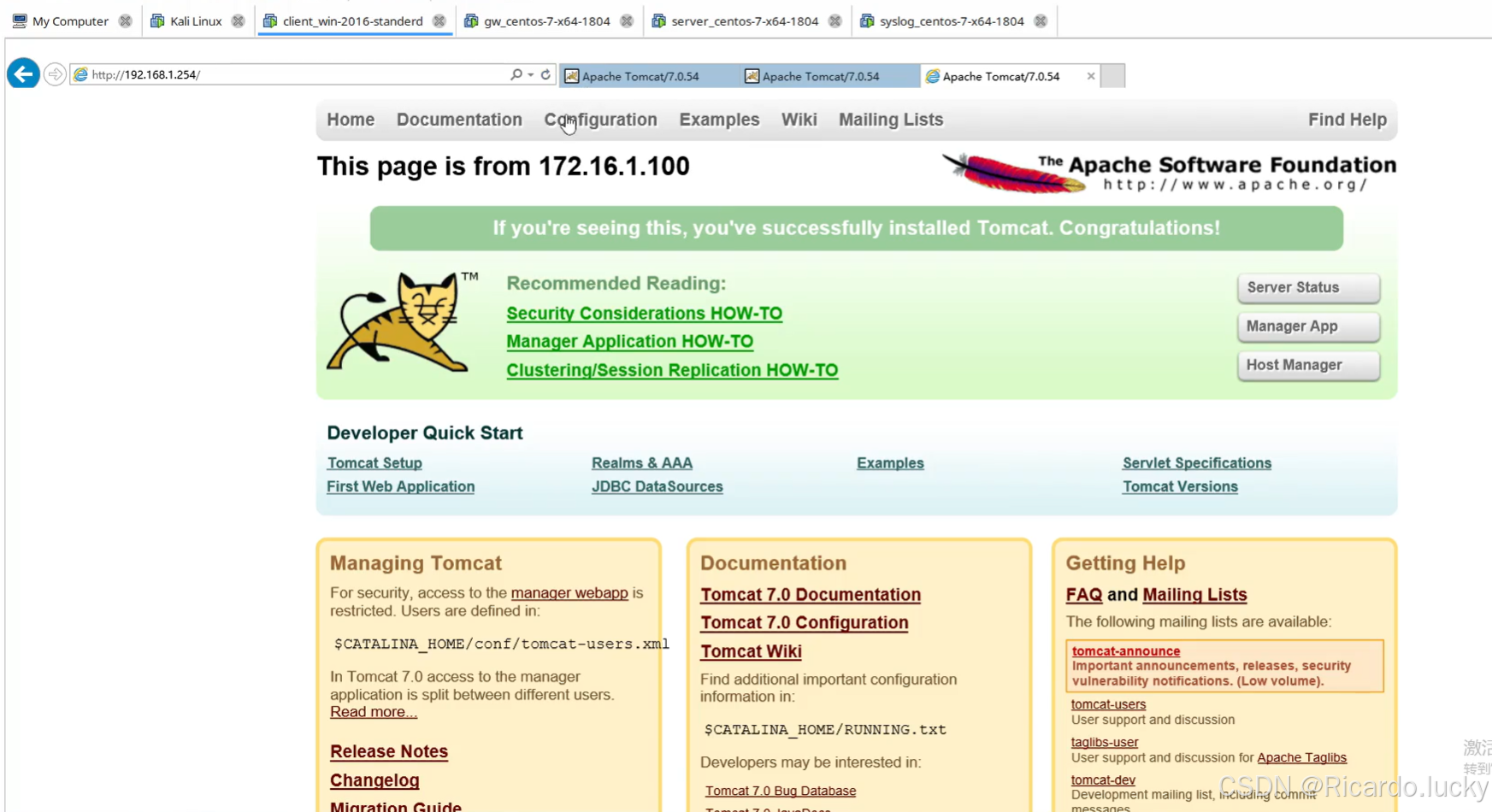Open the Tomcat Setup link

coord(374,463)
